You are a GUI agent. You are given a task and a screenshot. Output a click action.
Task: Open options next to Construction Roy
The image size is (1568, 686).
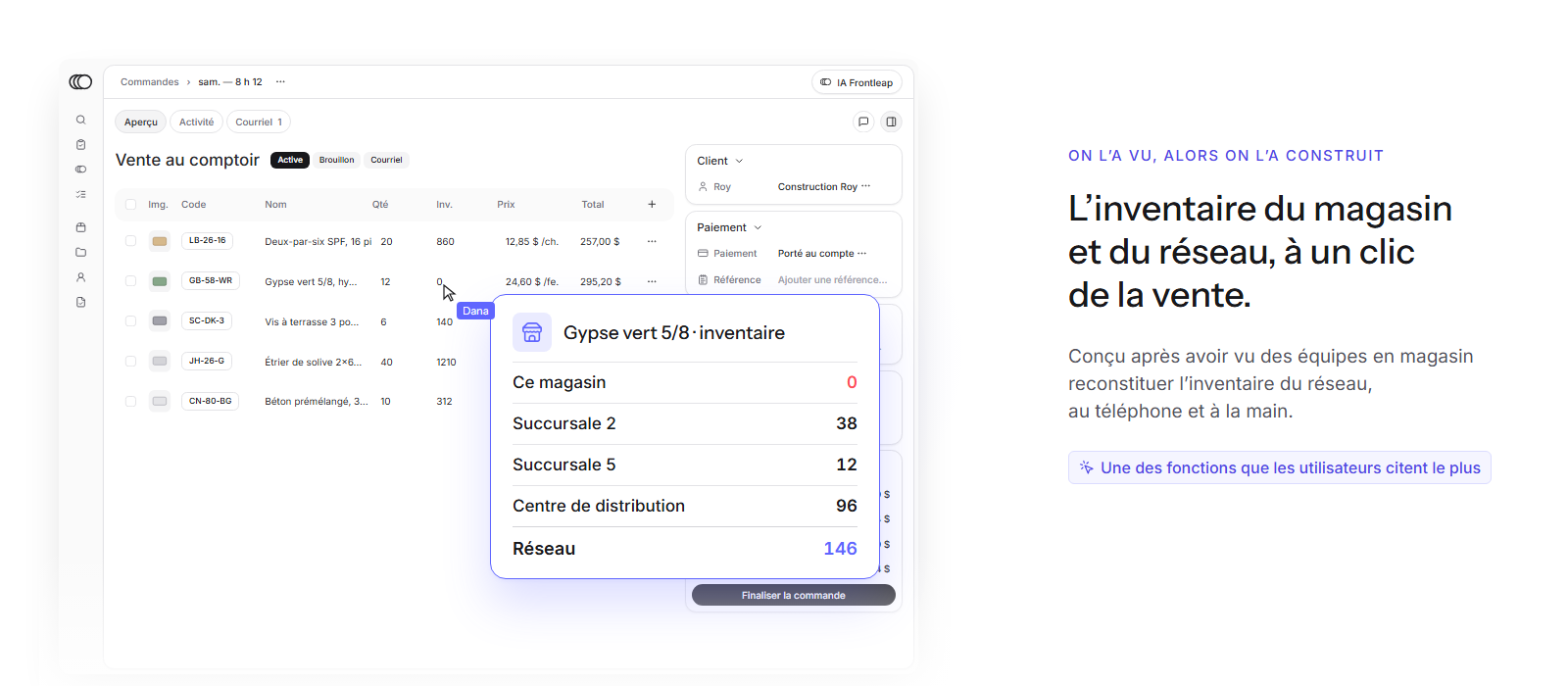point(865,186)
